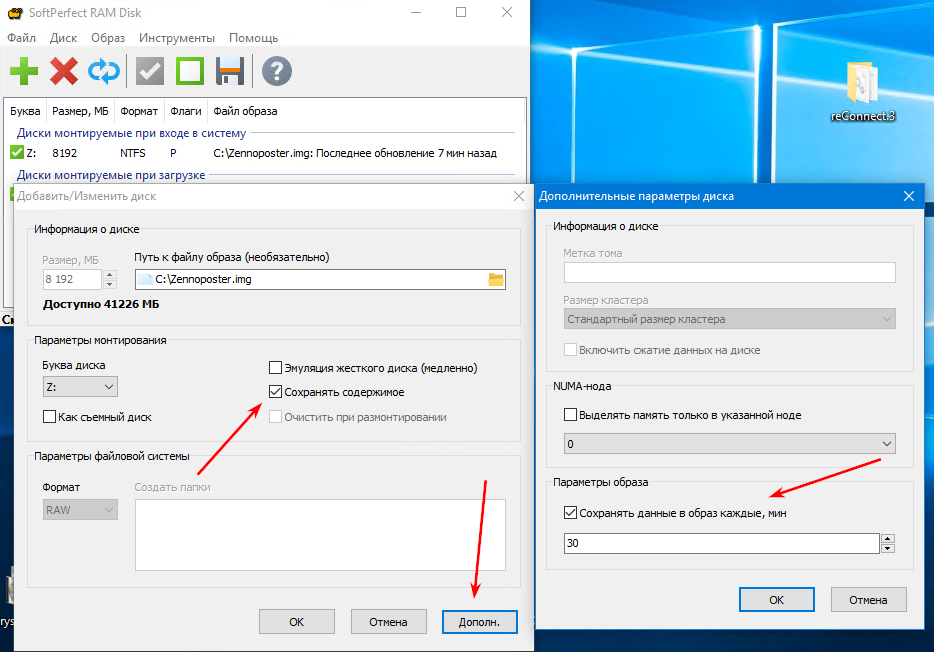
Task: Open the Формат RAW dropdown
Action: click(80, 510)
